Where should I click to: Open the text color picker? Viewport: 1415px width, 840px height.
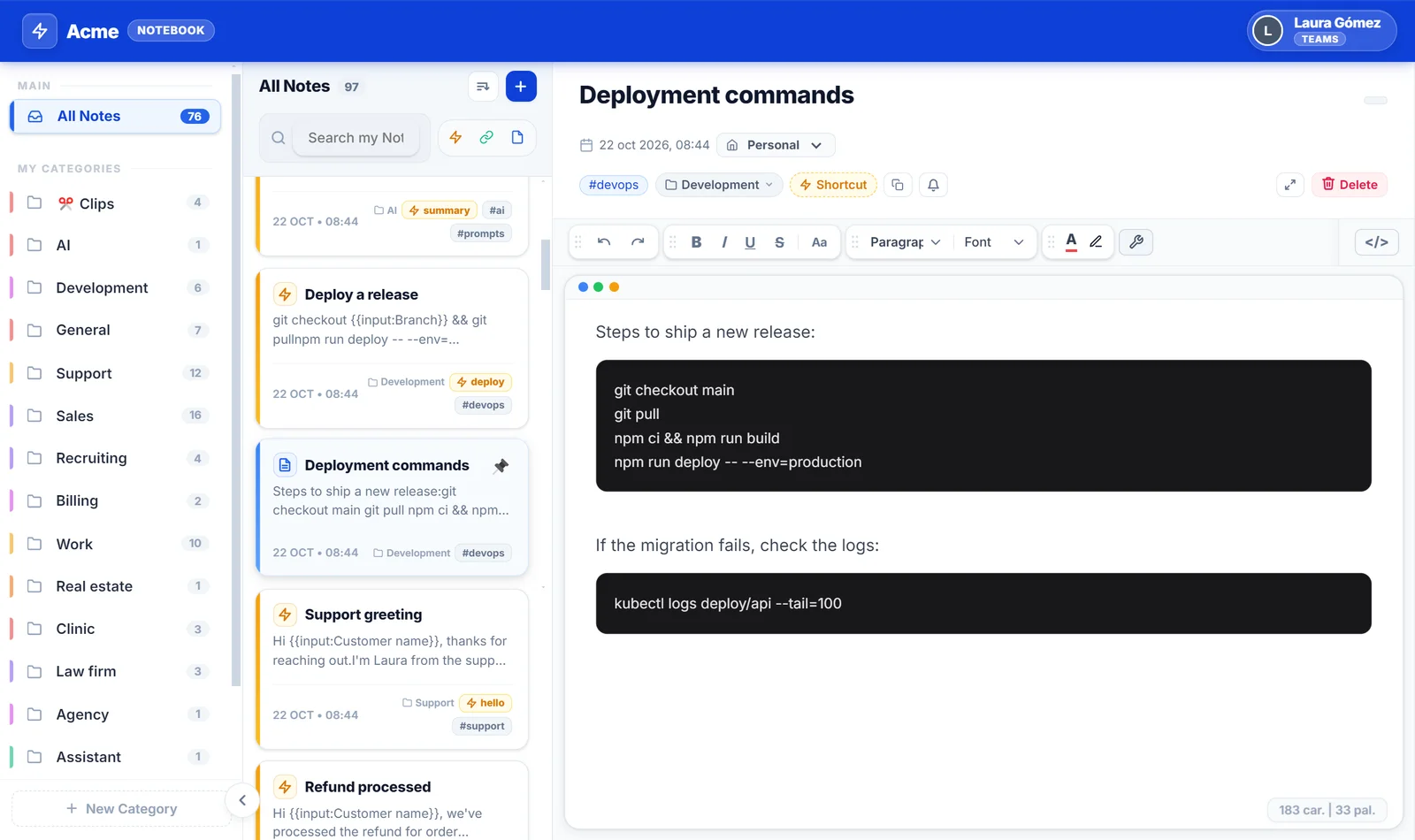click(x=1071, y=242)
